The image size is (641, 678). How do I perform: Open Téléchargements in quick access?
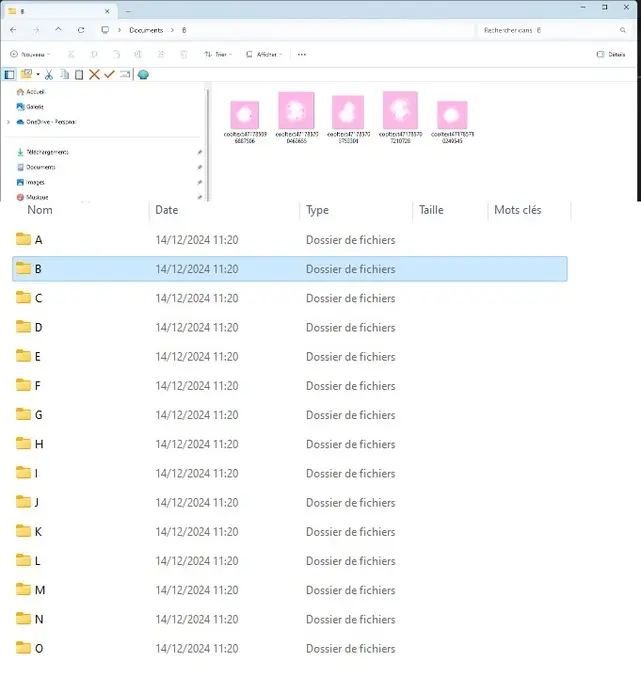point(47,152)
